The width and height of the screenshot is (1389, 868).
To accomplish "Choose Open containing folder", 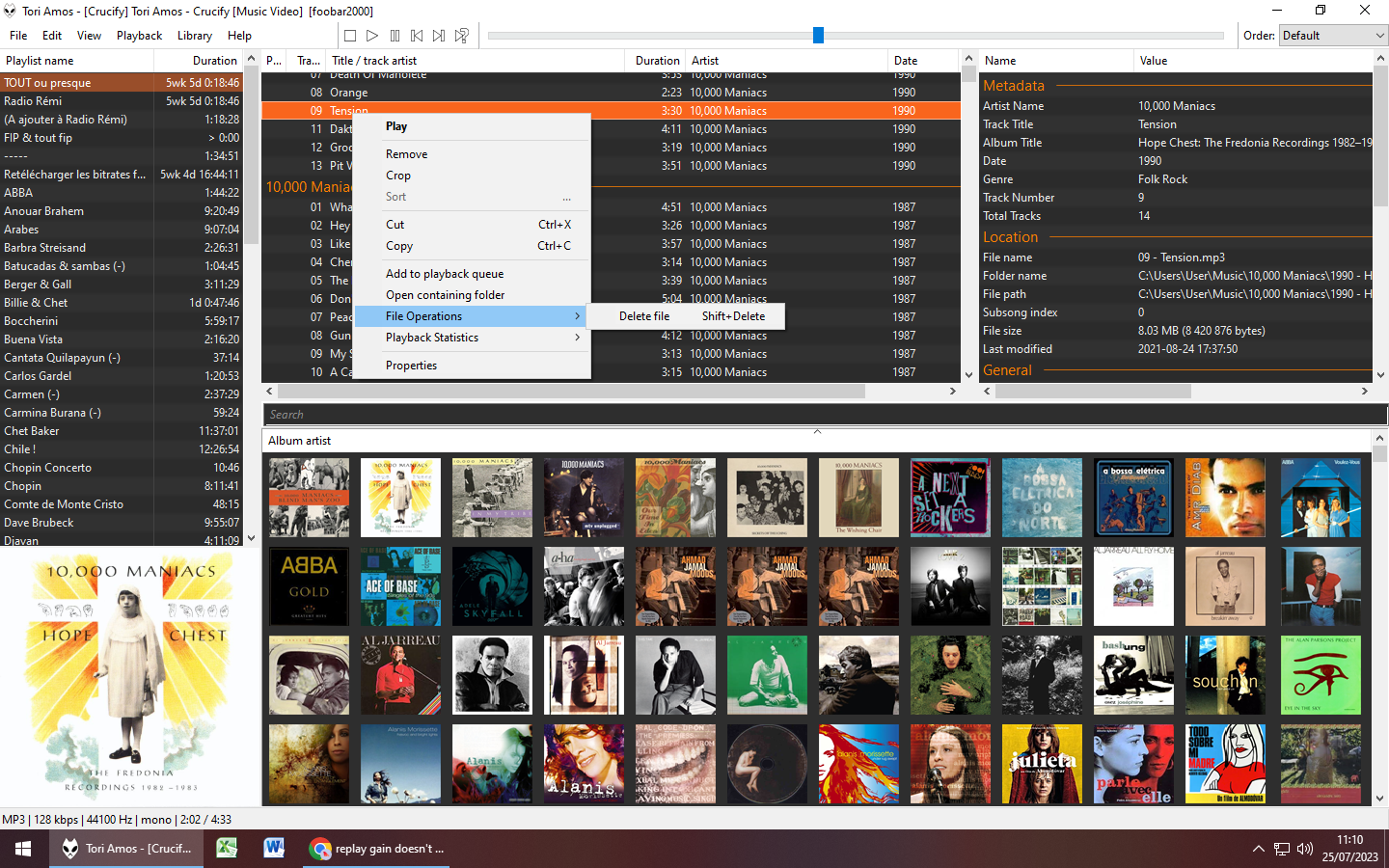I will (473, 295).
